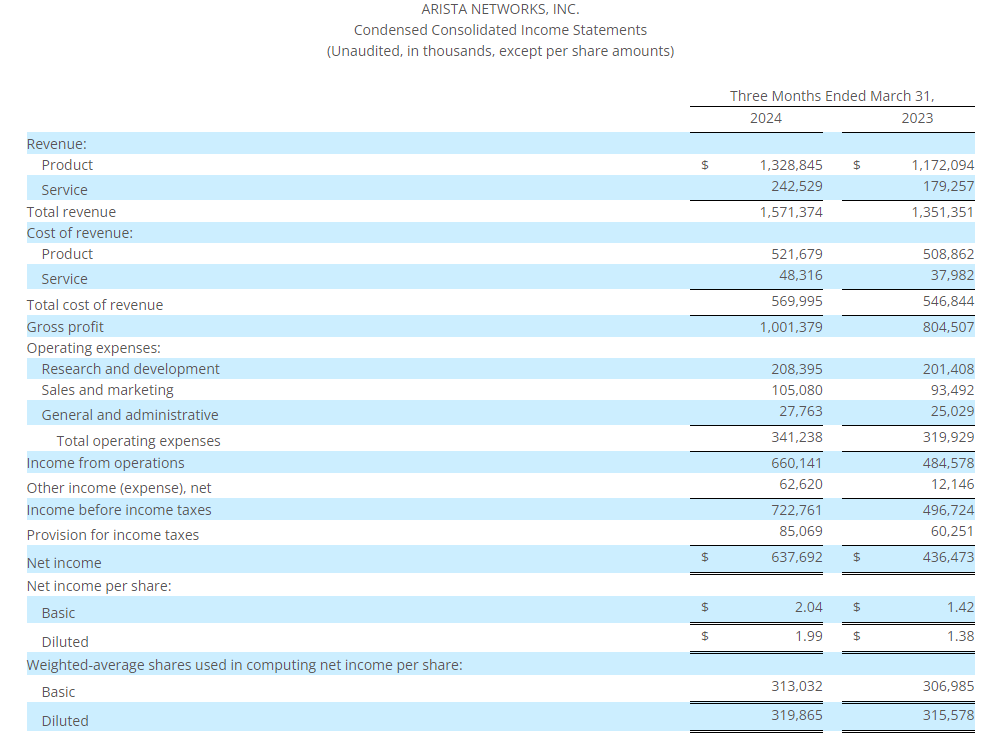This screenshot has width=998, height=741.
Task: Select service revenue value 242,529
Action: (x=797, y=187)
